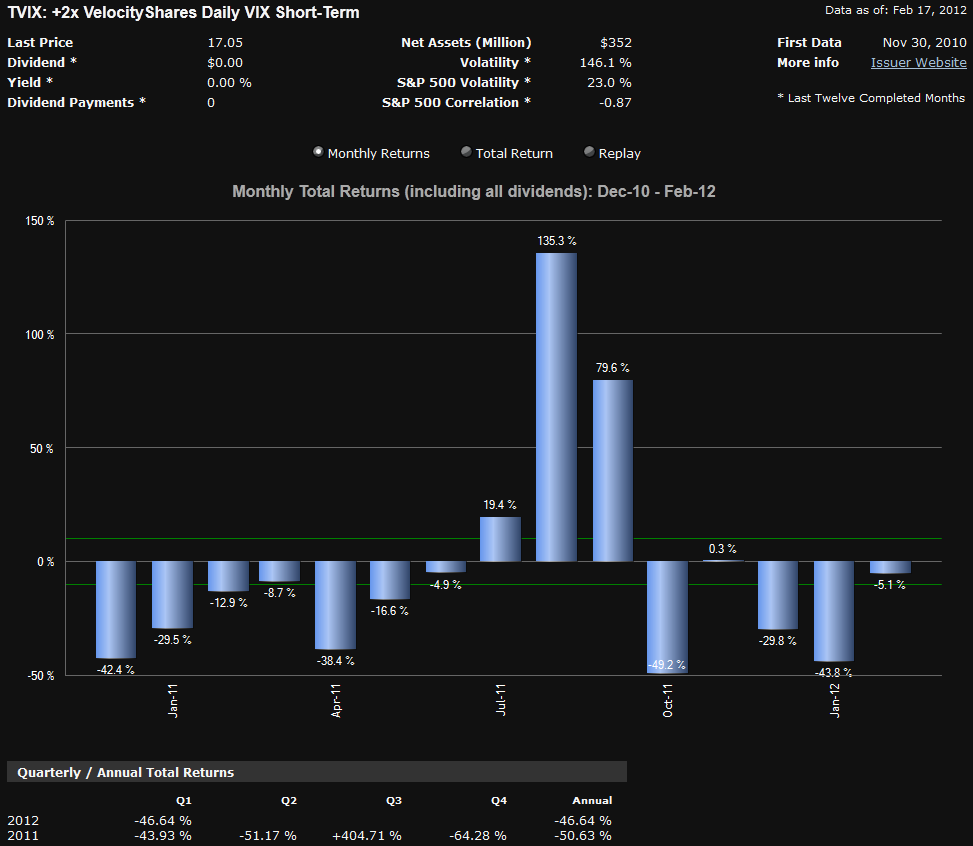Select the Monthly Returns radio button
This screenshot has width=973, height=846.
pyautogui.click(x=318, y=152)
